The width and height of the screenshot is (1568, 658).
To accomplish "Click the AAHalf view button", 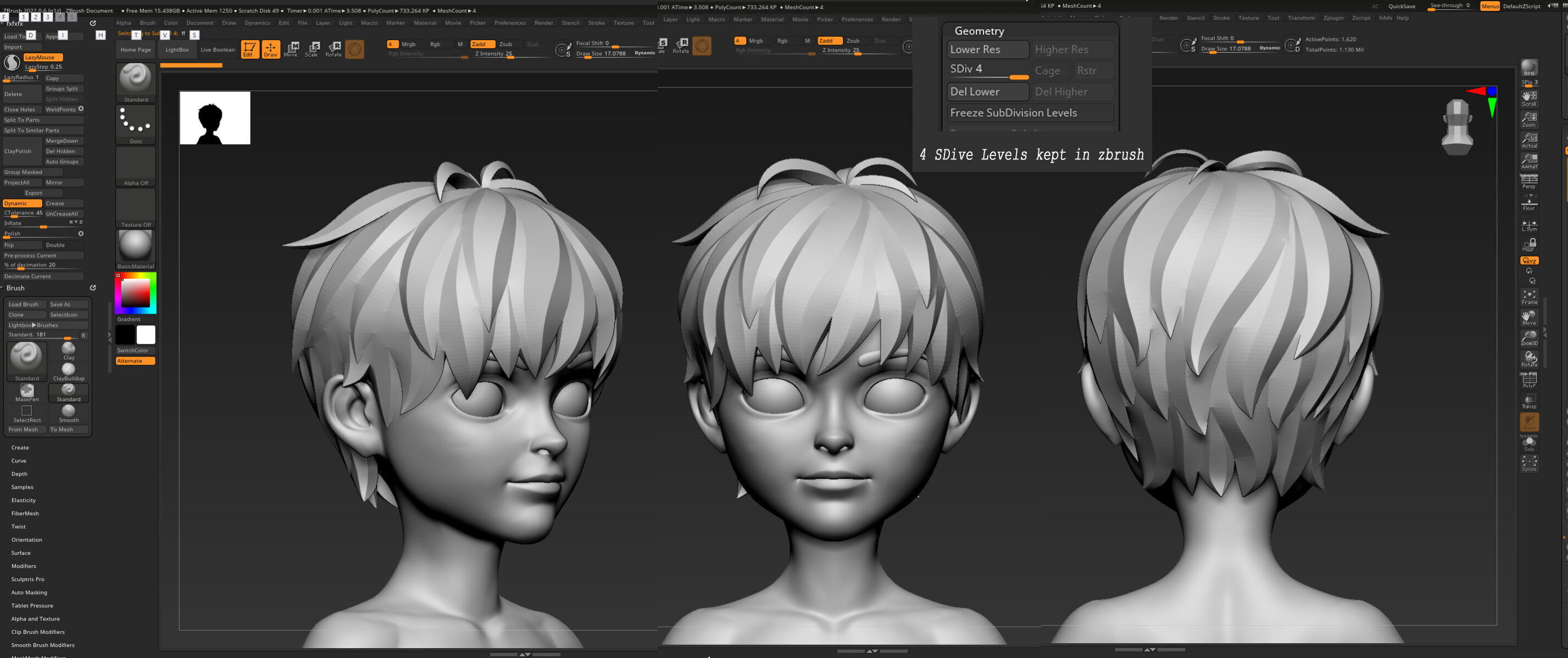I will pos(1529,161).
